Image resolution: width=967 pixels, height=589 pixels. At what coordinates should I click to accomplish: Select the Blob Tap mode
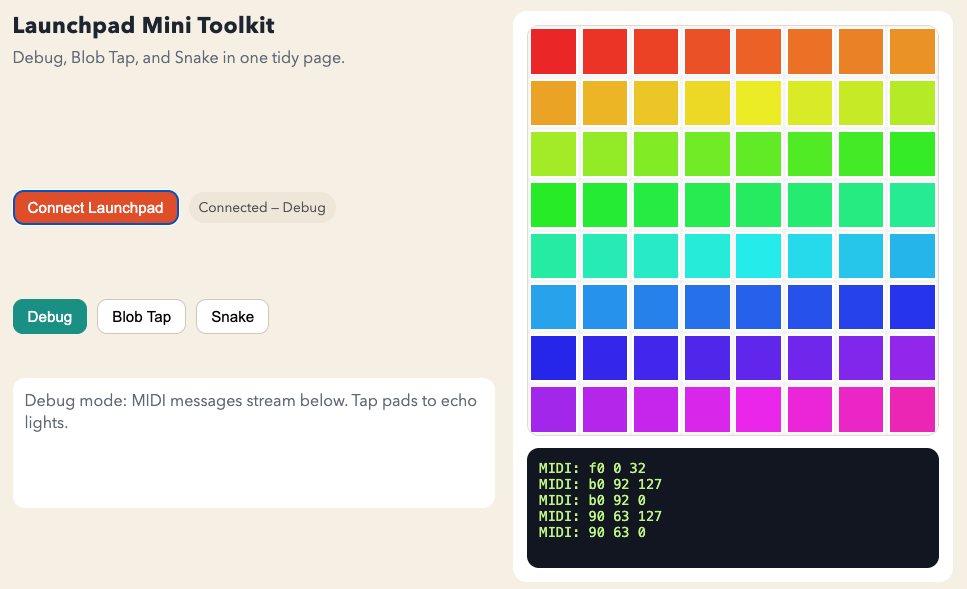[x=141, y=317]
